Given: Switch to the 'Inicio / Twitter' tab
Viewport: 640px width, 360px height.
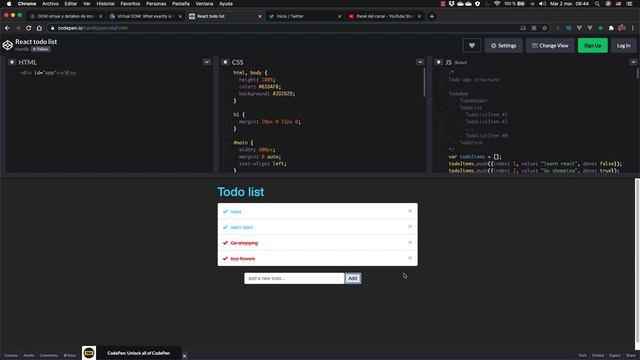Looking at the screenshot, I should (x=304, y=16).
